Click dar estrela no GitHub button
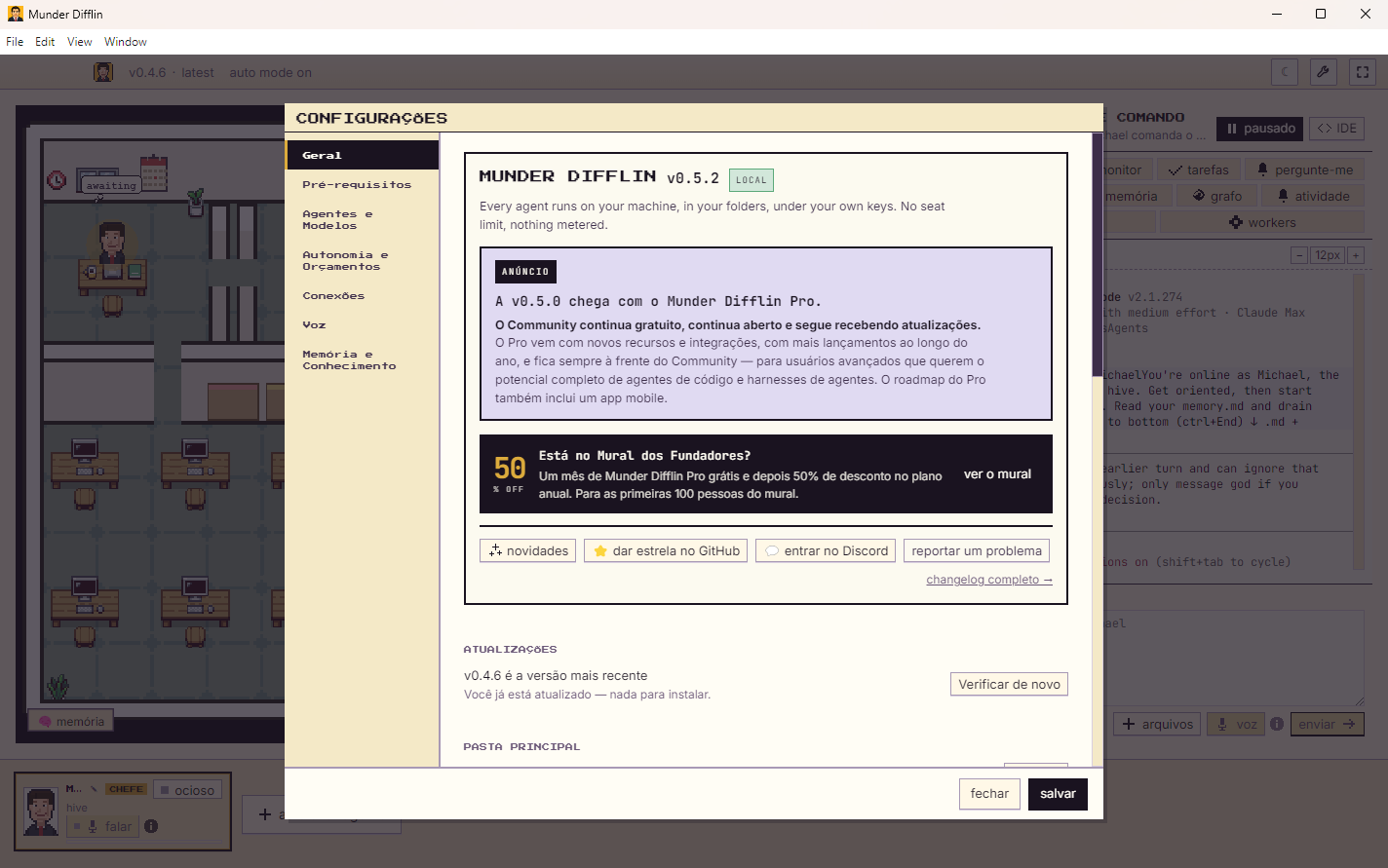The height and width of the screenshot is (868, 1388). [x=666, y=550]
